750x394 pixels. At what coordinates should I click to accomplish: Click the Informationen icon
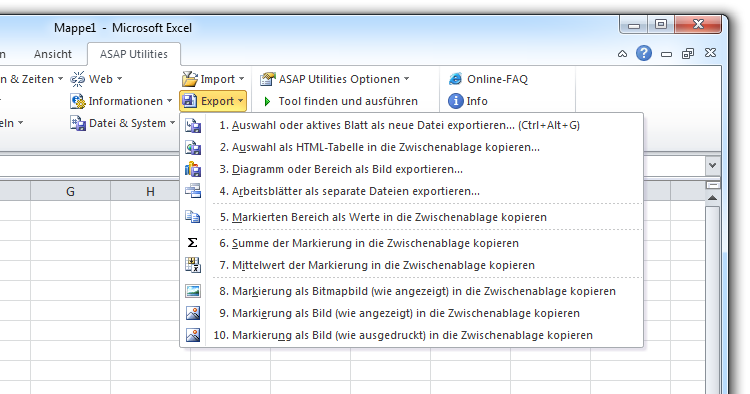[77, 101]
